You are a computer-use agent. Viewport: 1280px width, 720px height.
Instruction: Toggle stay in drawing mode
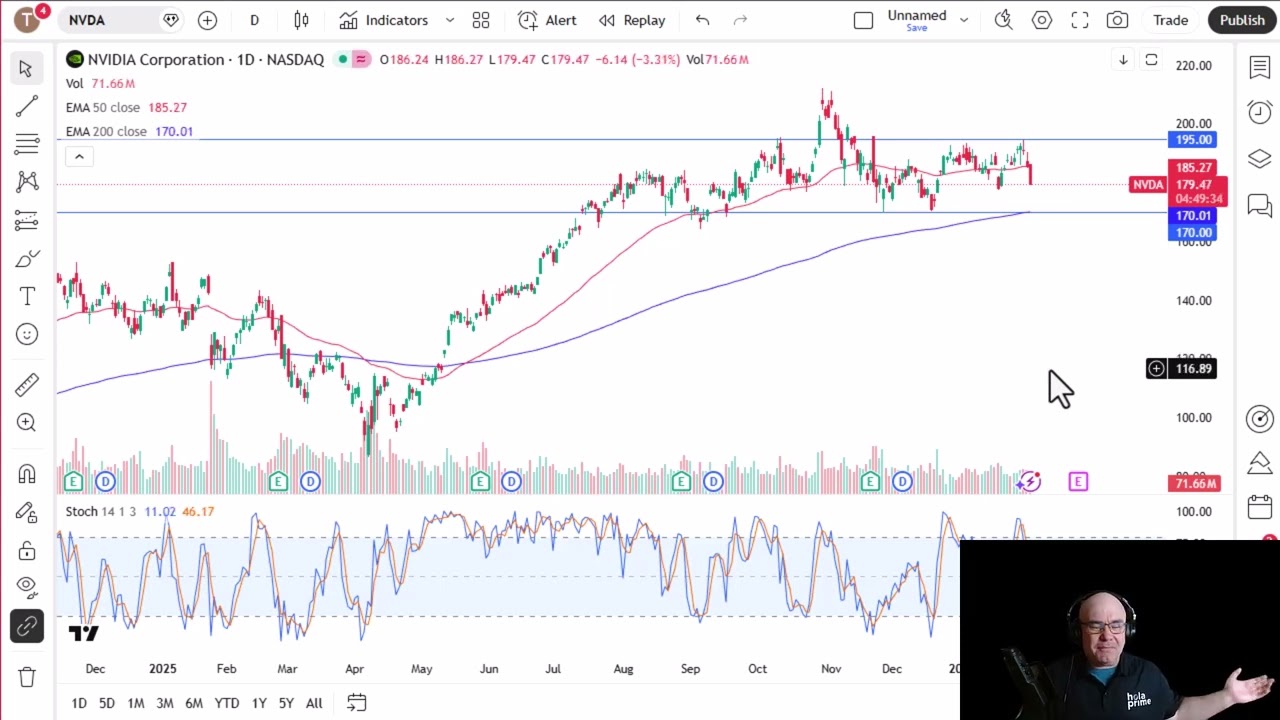(x=26, y=513)
